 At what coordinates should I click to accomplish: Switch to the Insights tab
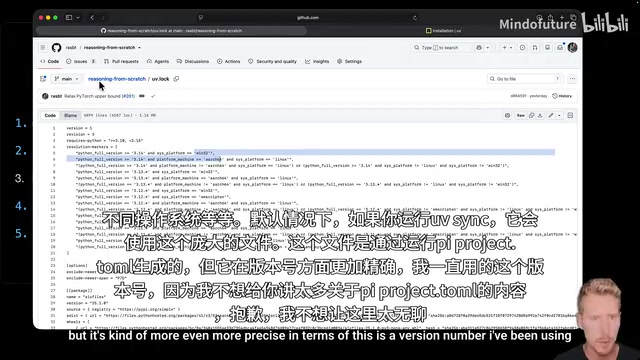(317, 61)
